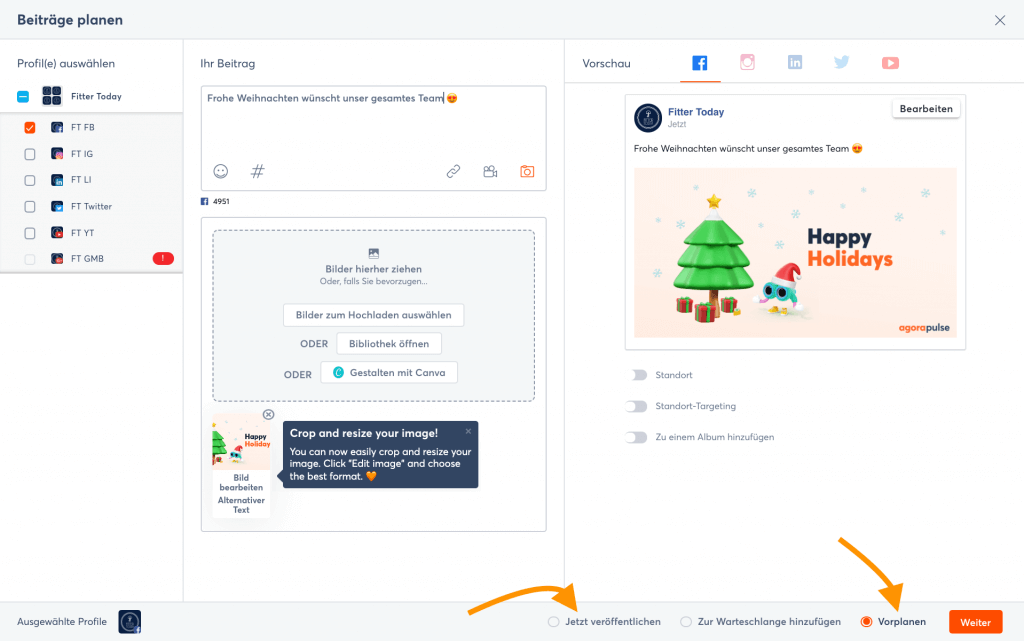Image resolution: width=1024 pixels, height=641 pixels.
Task: Click Alternativer Text under thumbnail
Action: 241,505
